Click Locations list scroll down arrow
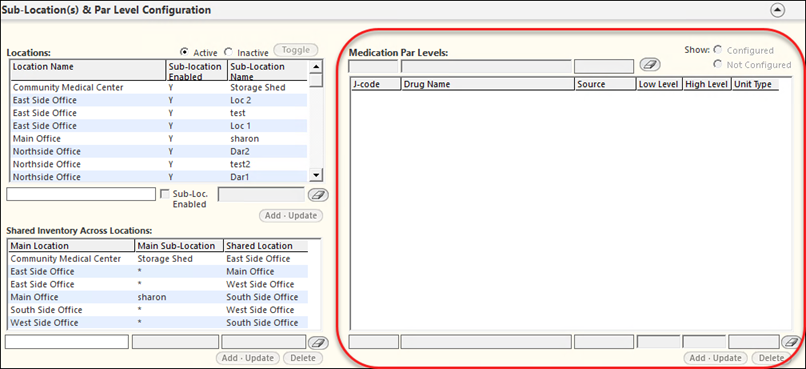 click(x=317, y=175)
